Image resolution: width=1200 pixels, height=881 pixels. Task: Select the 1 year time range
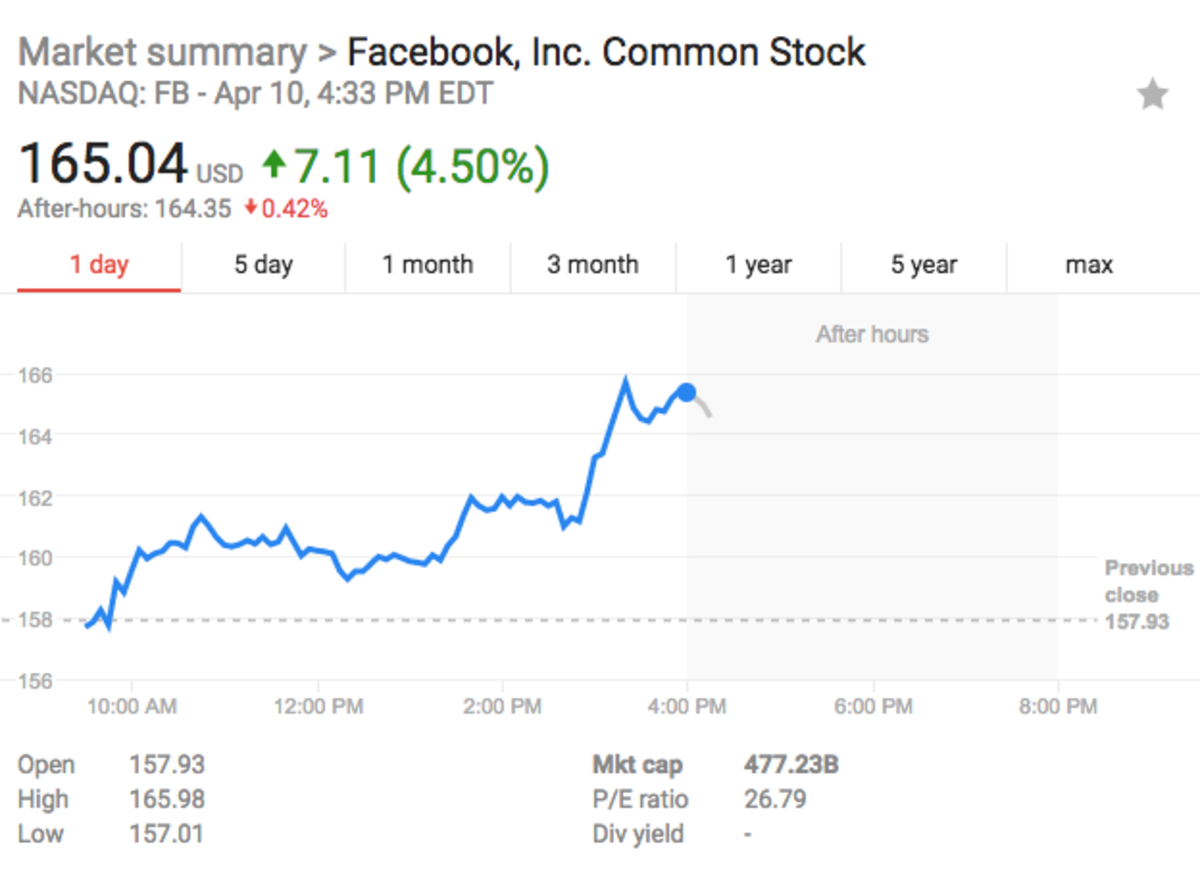[x=758, y=265]
